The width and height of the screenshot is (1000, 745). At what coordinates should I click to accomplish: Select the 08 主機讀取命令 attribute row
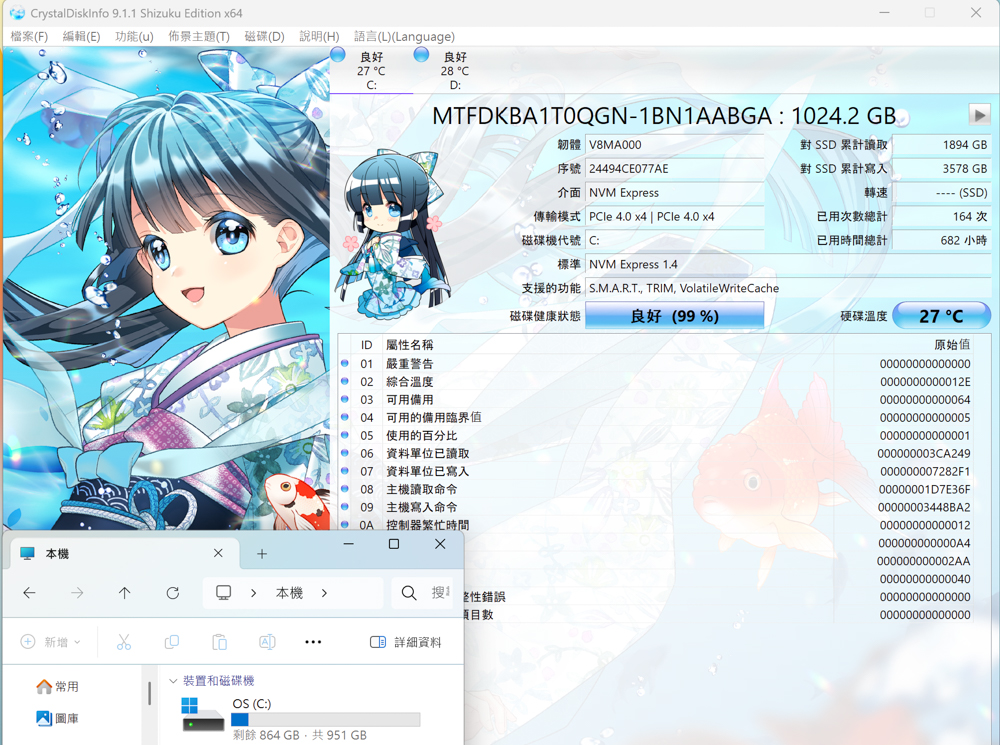coord(656,489)
